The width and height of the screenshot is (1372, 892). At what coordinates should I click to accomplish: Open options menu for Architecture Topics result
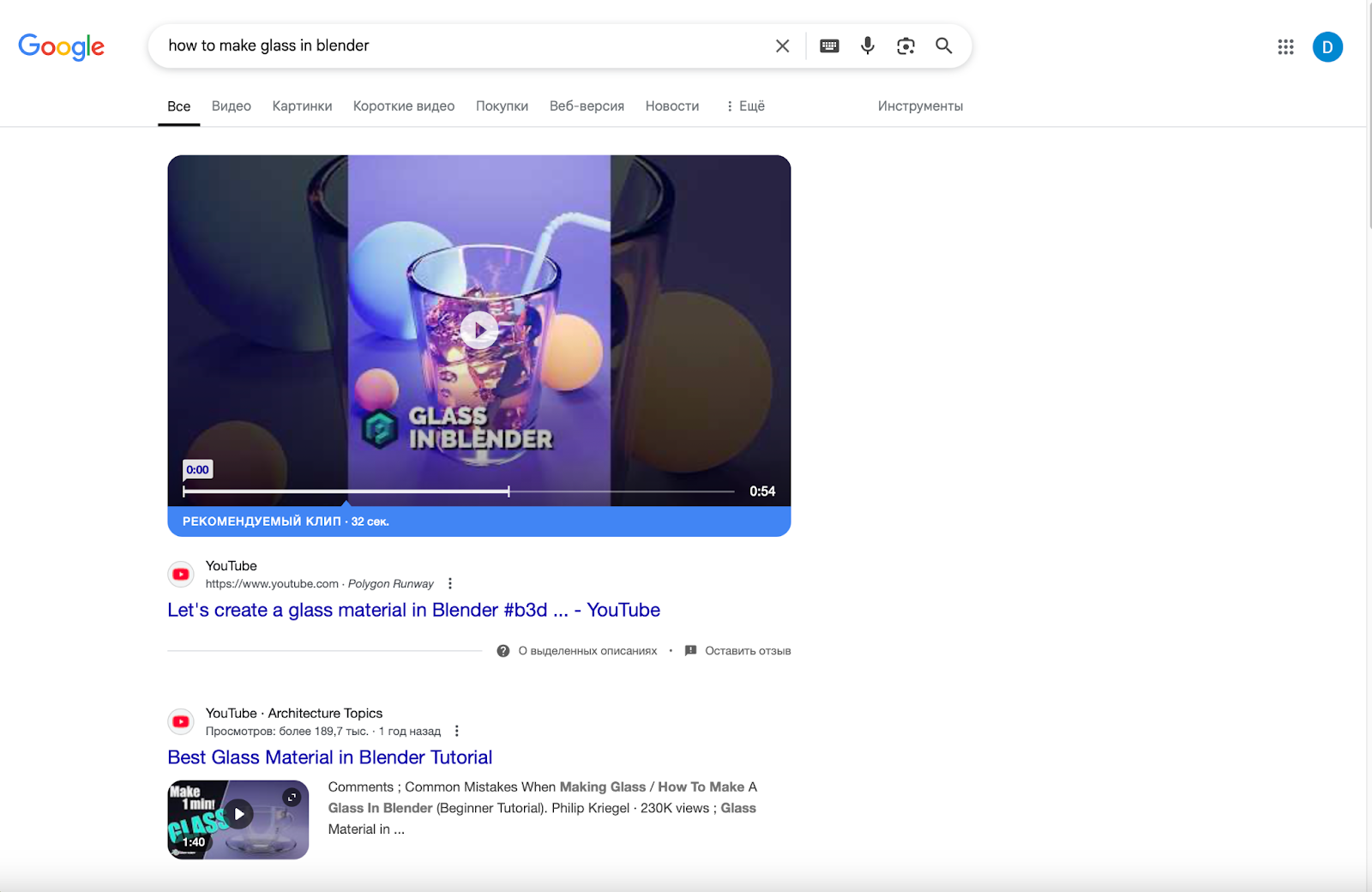[x=457, y=732]
